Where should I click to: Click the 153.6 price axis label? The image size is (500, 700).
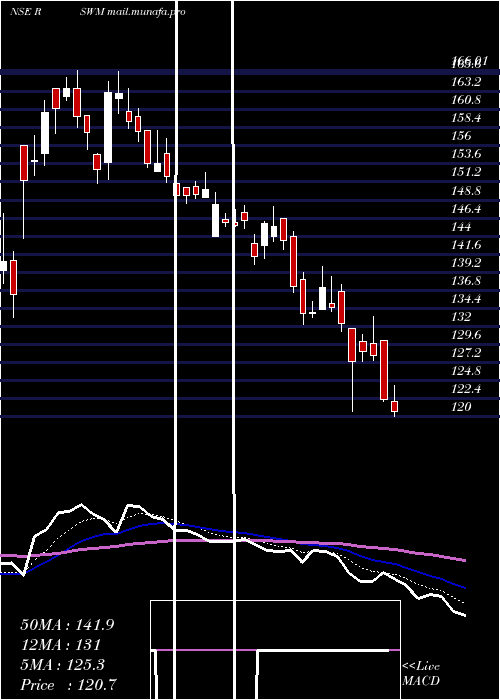pyautogui.click(x=466, y=154)
